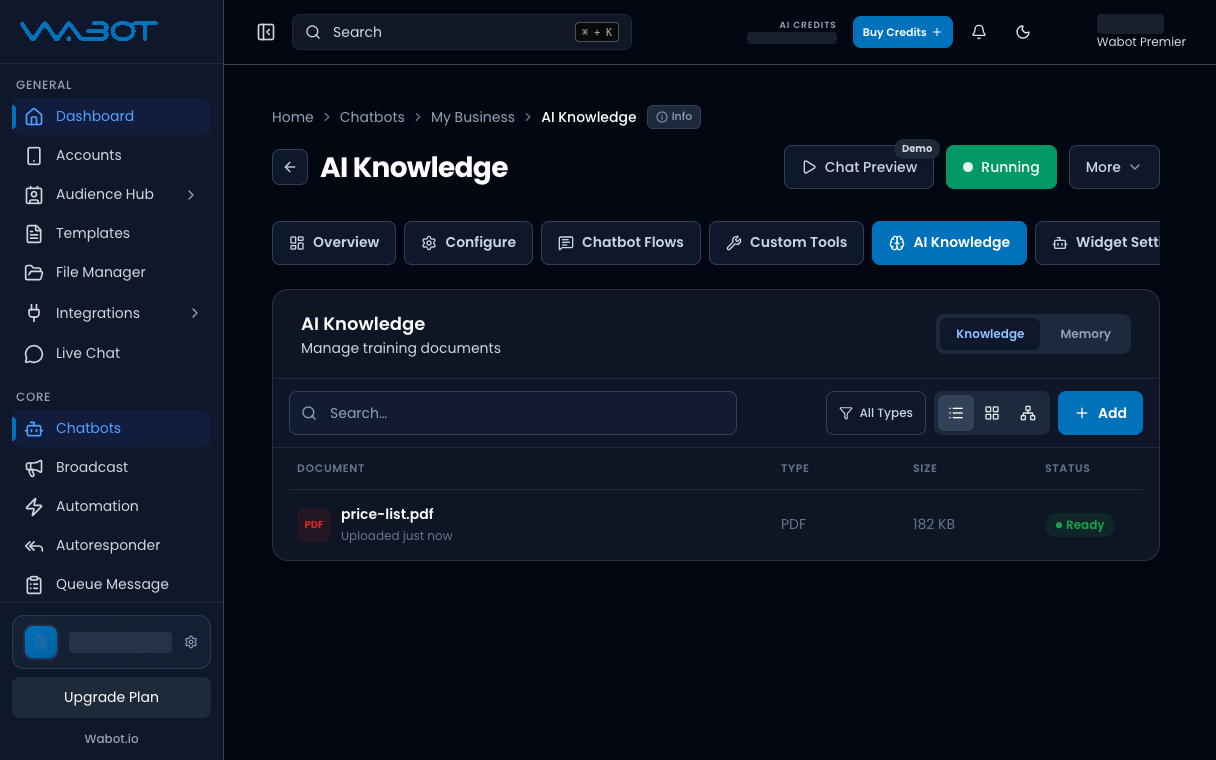Click the SIZE column header
This screenshot has width=1216, height=760.
tap(925, 468)
